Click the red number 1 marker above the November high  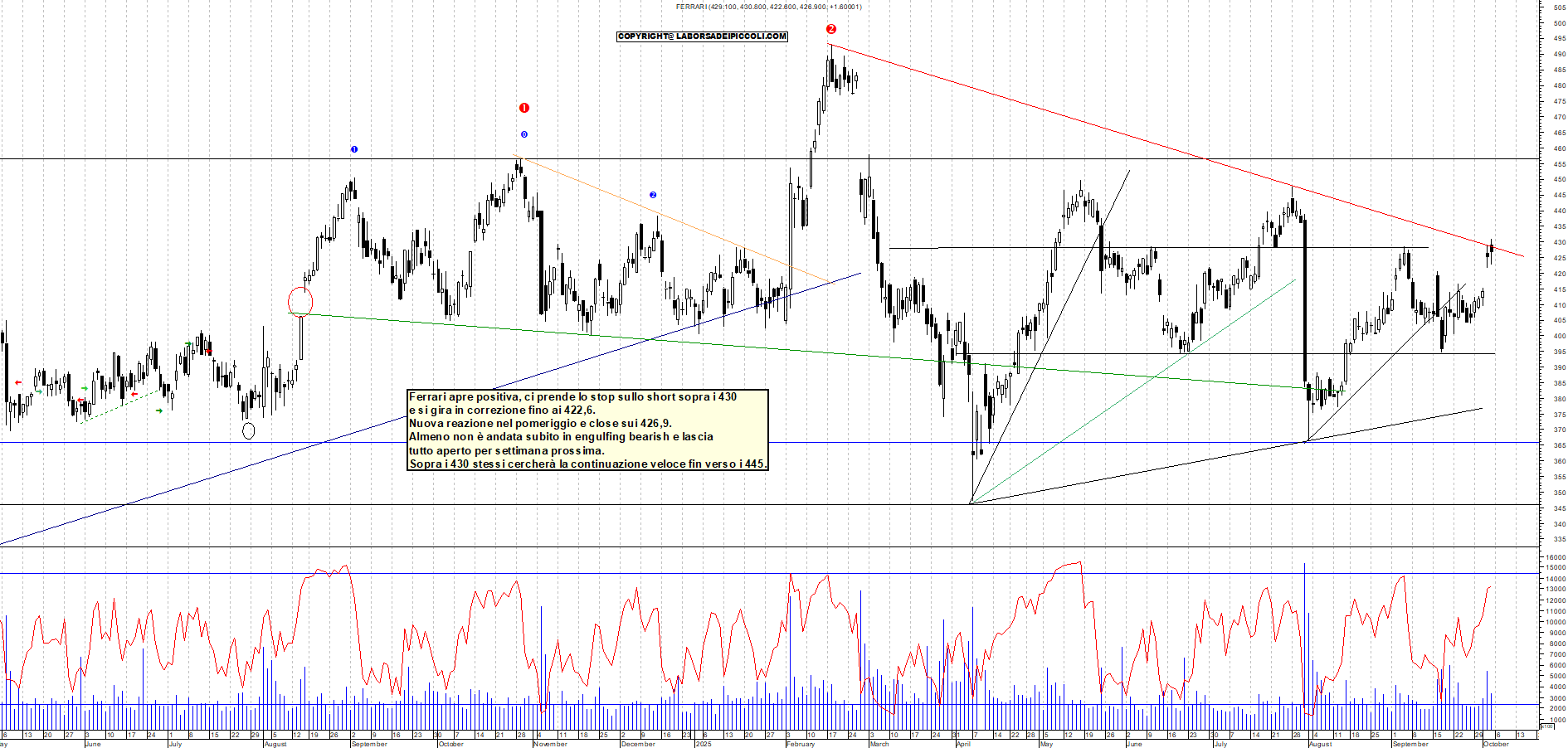(523, 108)
